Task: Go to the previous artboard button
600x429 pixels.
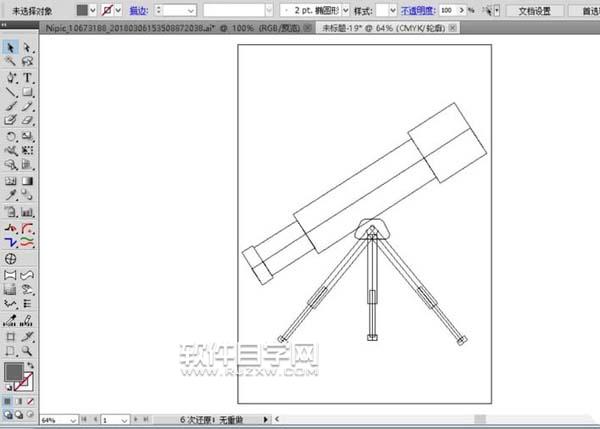Action: pos(96,420)
